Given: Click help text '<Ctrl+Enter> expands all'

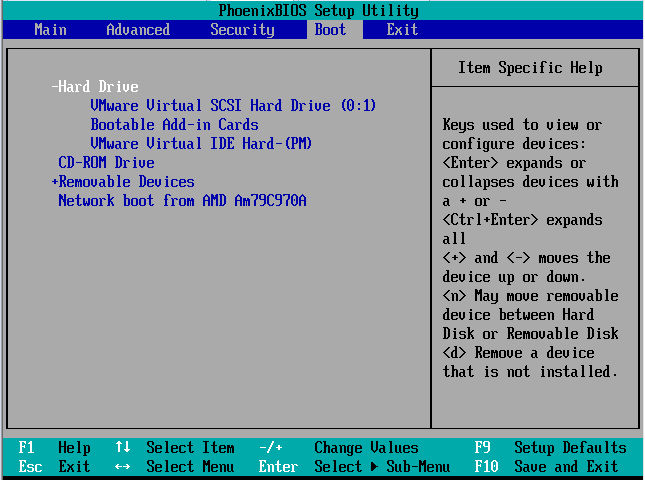Looking at the screenshot, I should [x=522, y=229].
